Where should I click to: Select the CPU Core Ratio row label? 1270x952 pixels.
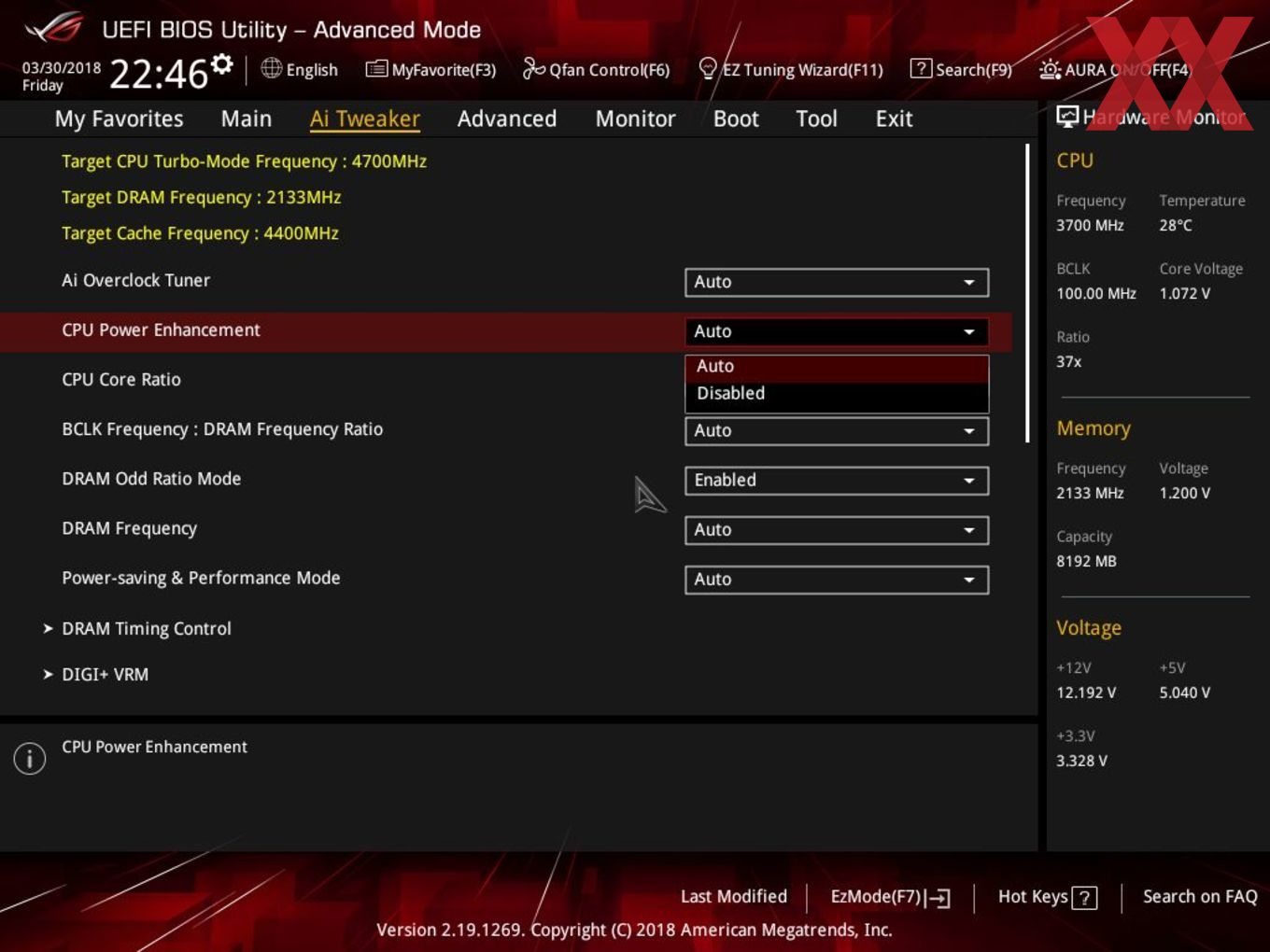point(121,380)
